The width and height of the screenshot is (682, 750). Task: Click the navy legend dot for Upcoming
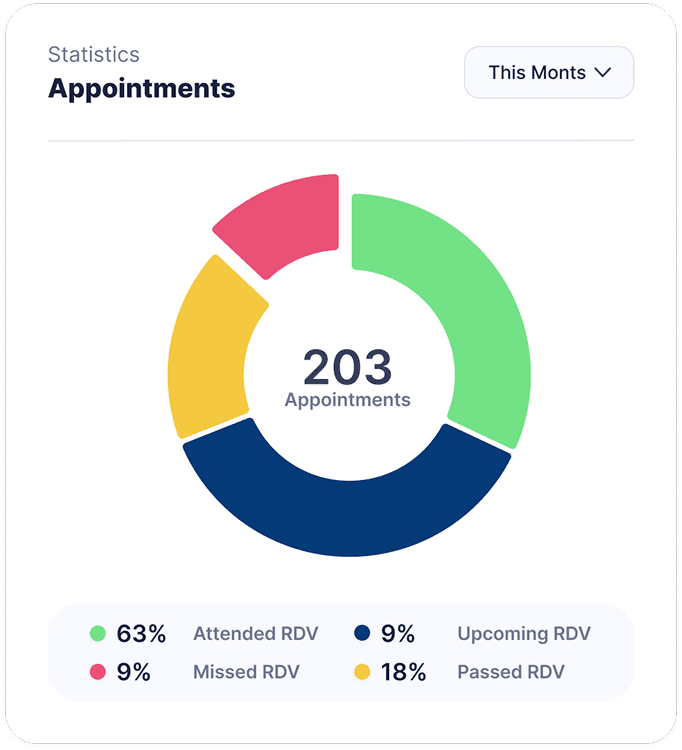coord(362,633)
